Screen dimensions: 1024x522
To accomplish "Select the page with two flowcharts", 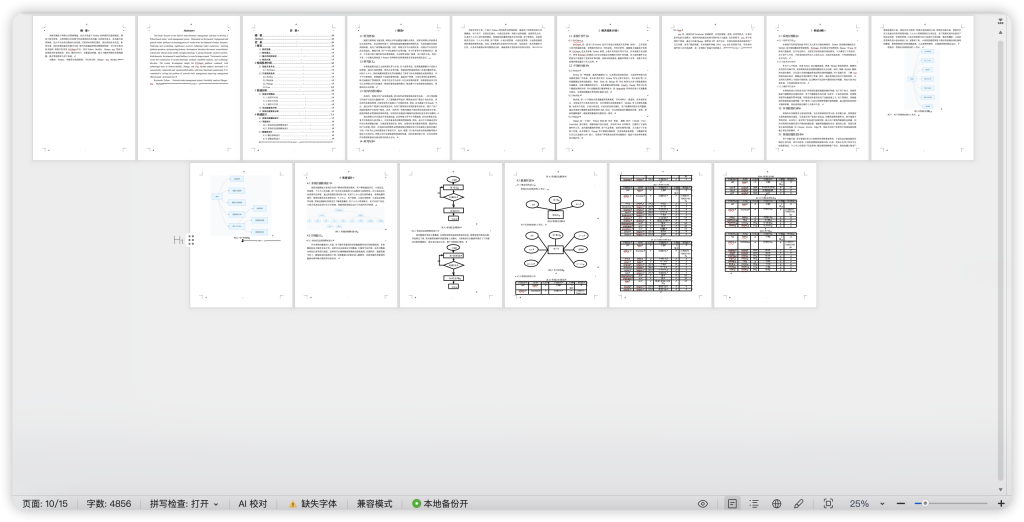I will coord(451,235).
